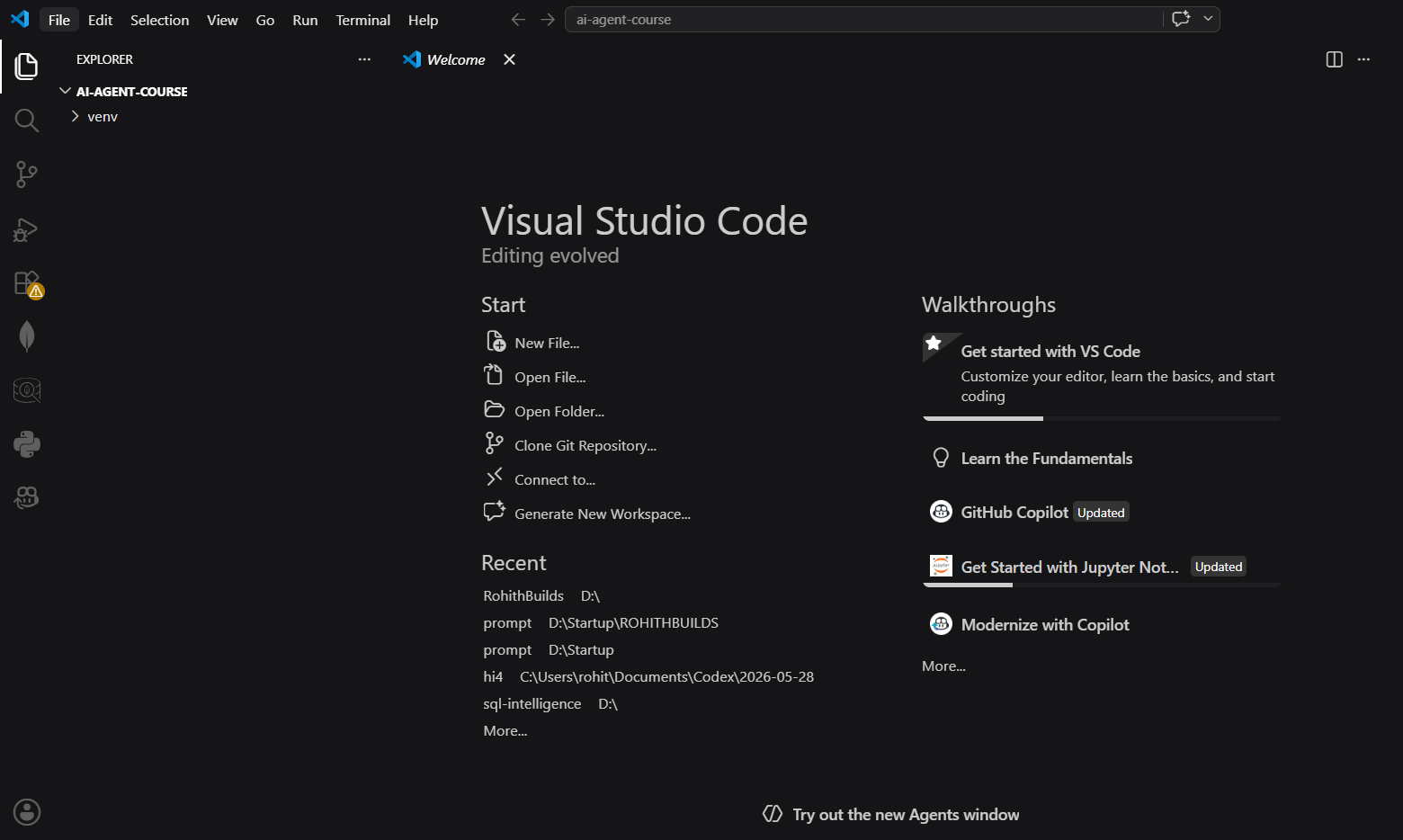Viewport: 1403px width, 840px height.
Task: Open the Source Control view icon
Action: 27,174
